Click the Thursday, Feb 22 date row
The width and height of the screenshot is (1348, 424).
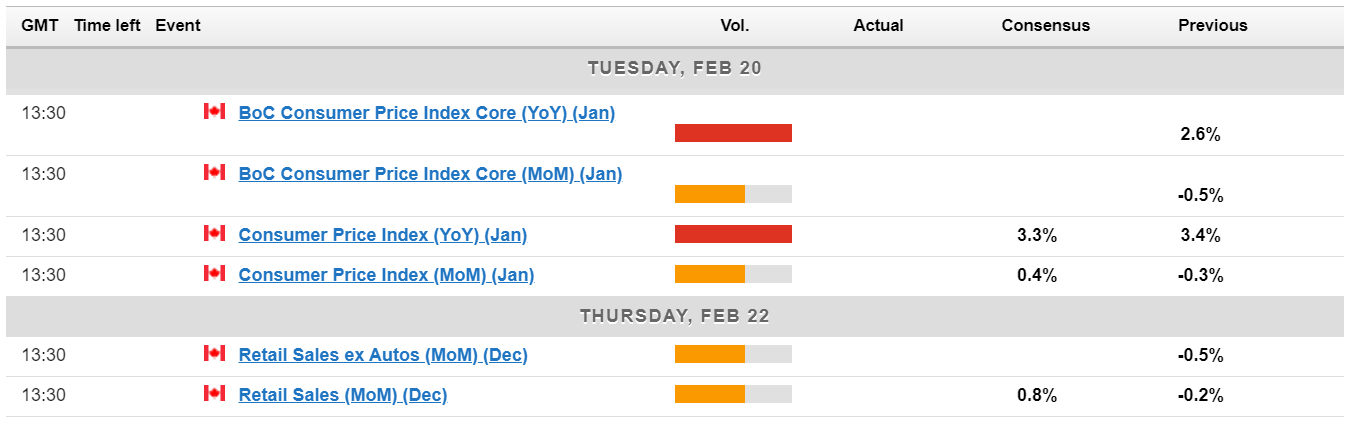coord(674,316)
